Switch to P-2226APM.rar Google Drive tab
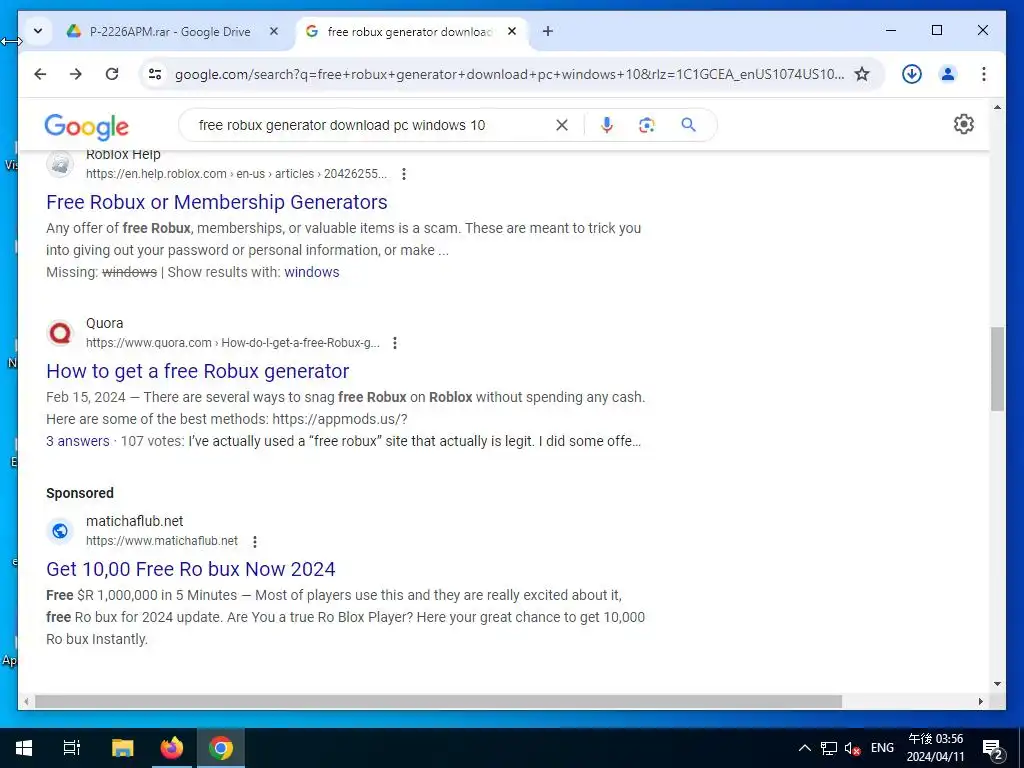This screenshot has height=768, width=1024. point(170,31)
